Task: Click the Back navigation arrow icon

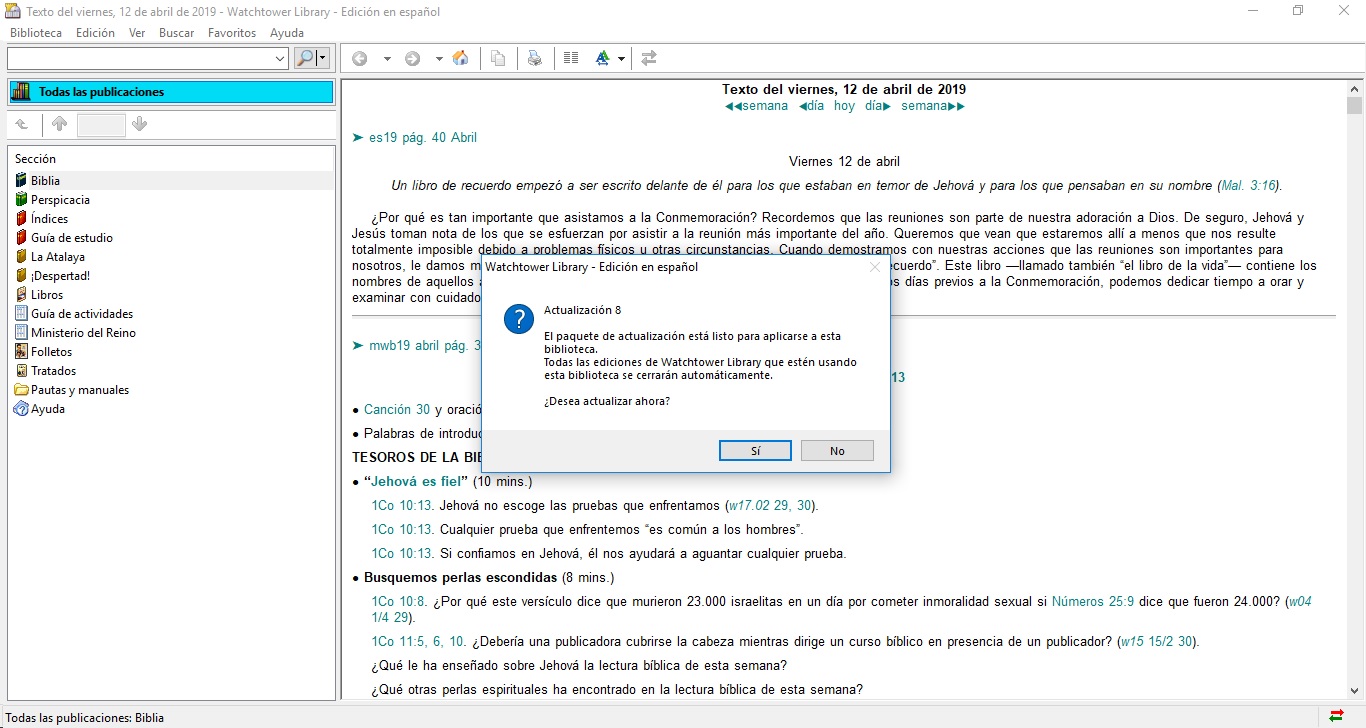Action: pos(359,59)
